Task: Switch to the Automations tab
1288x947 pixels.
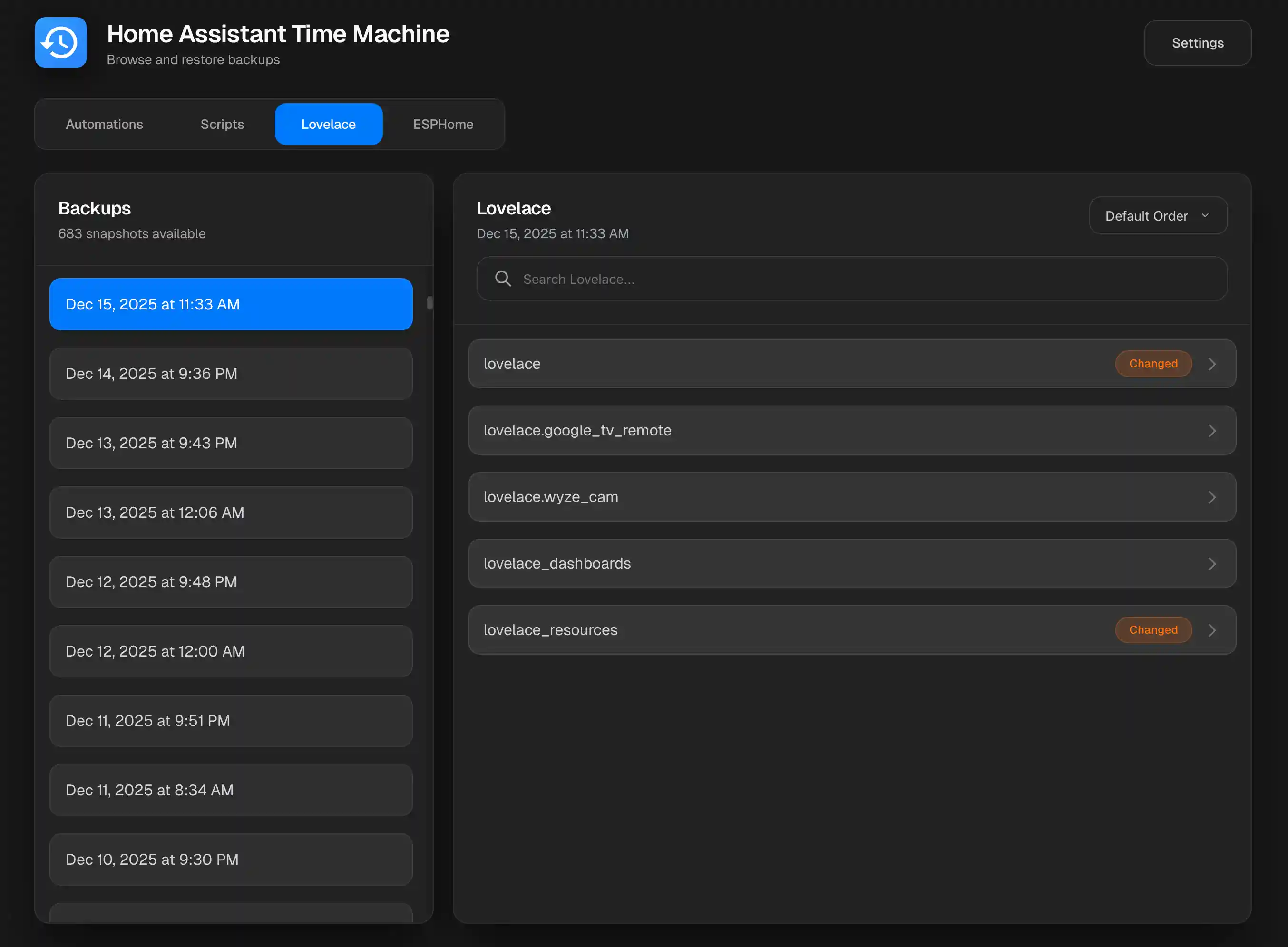Action: pyautogui.click(x=104, y=124)
